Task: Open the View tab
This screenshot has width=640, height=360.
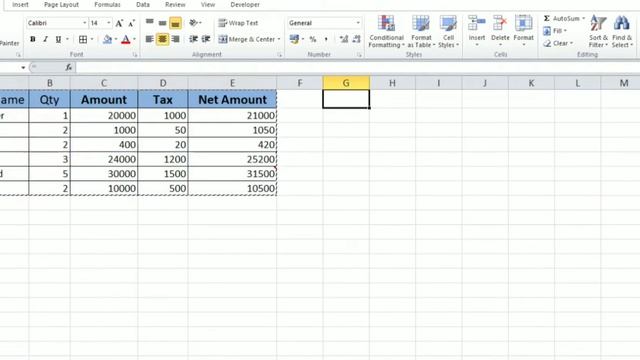Action: click(208, 5)
